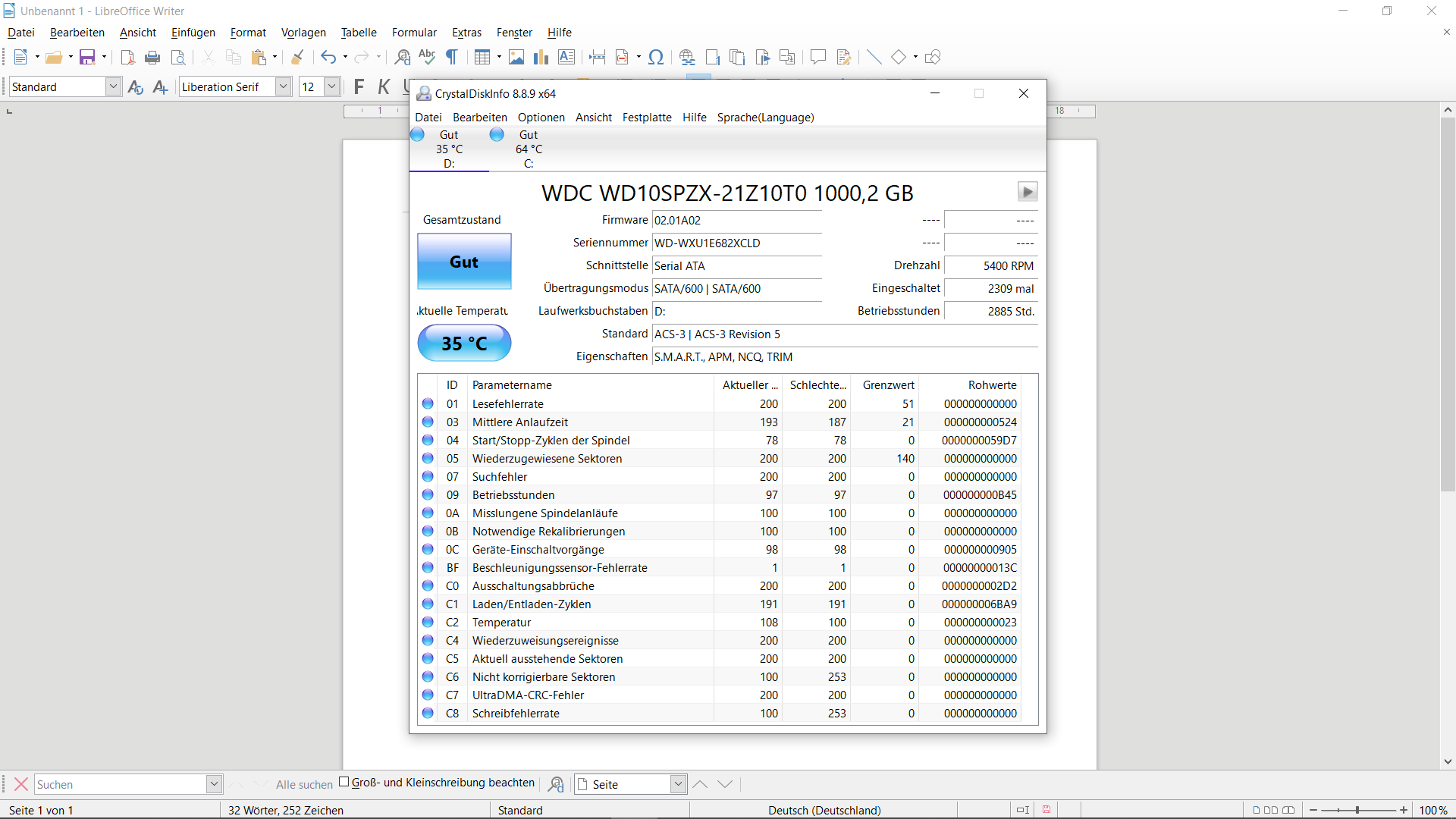
Task: Select the D: drive tab with 35 °C
Action: click(449, 149)
